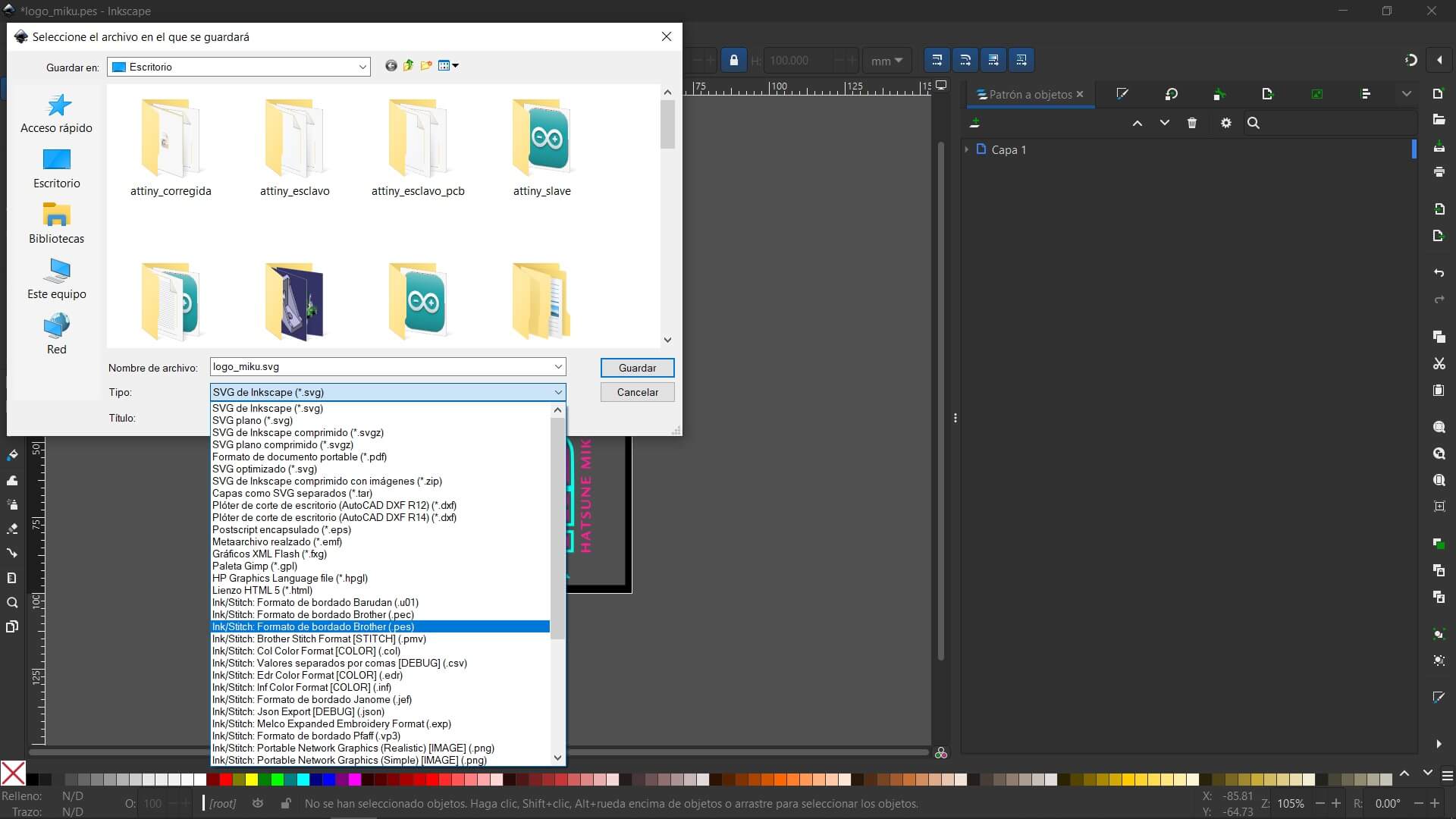
Task: Pick the green color swatch
Action: coord(278,780)
